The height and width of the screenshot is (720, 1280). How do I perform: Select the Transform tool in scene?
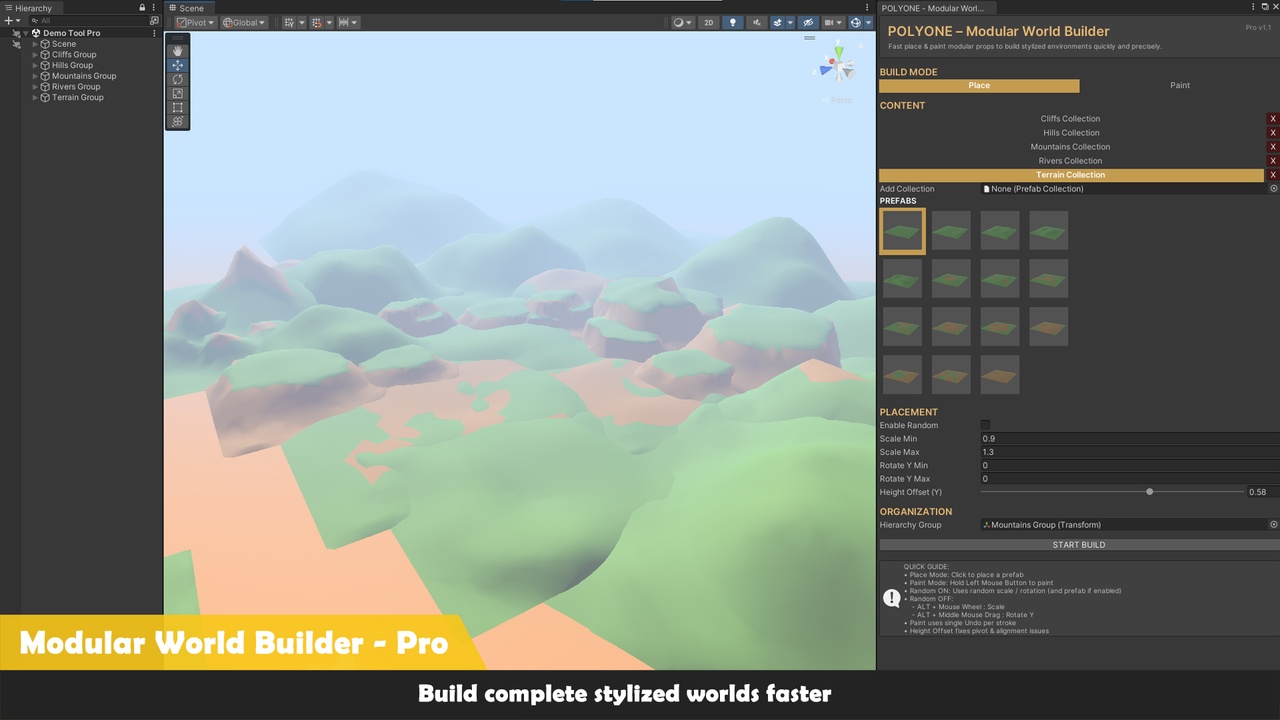(x=178, y=121)
